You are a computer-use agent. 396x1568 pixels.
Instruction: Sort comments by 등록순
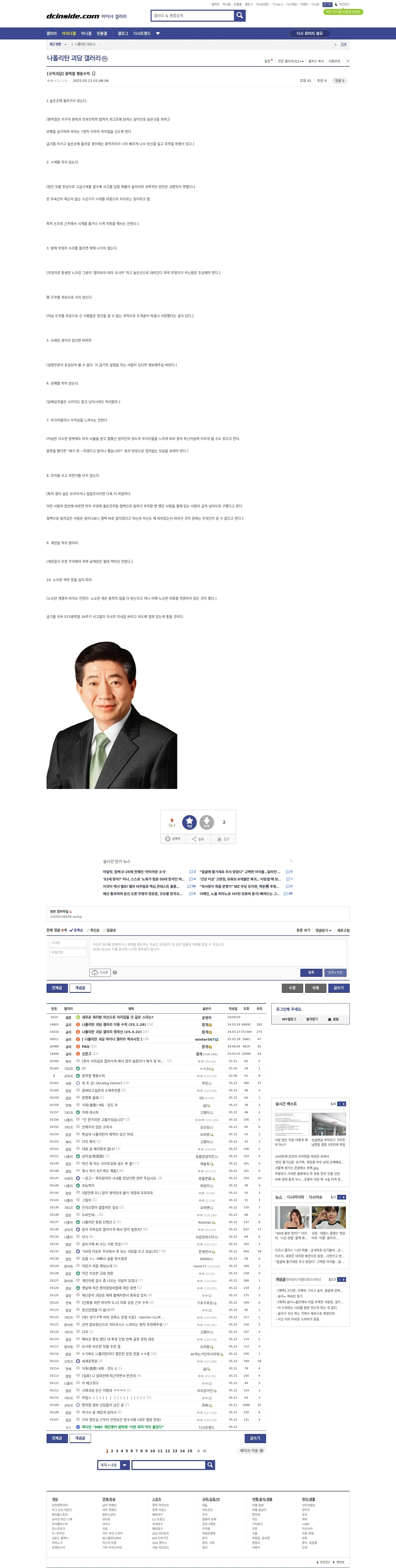[x=76, y=930]
